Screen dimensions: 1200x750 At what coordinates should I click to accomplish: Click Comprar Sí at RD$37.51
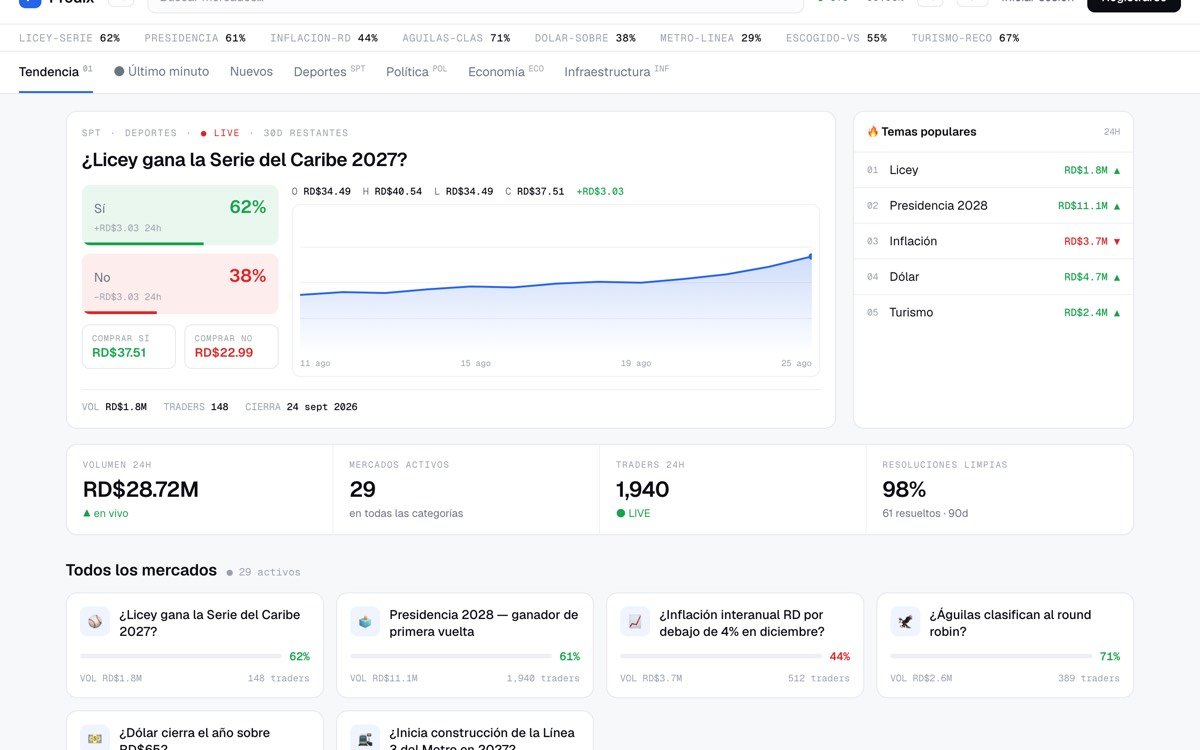pos(129,346)
